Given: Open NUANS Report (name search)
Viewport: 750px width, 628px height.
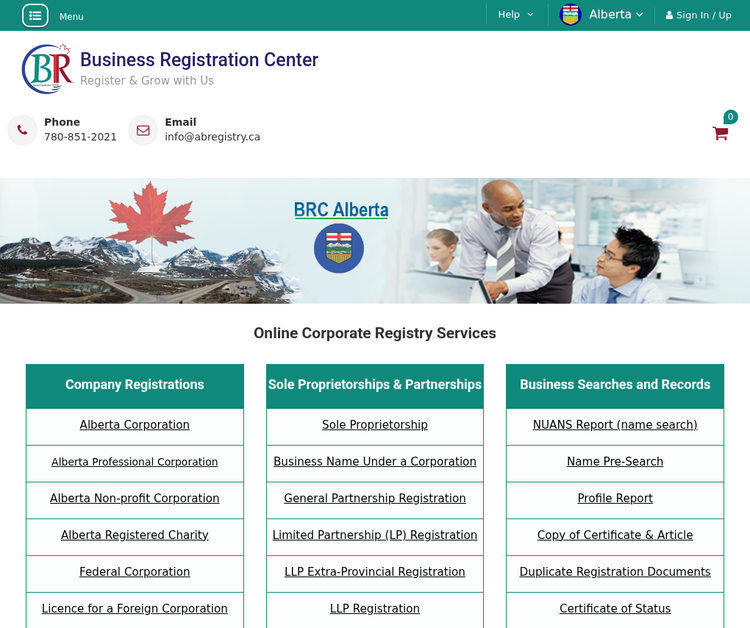Looking at the screenshot, I should 615,425.
